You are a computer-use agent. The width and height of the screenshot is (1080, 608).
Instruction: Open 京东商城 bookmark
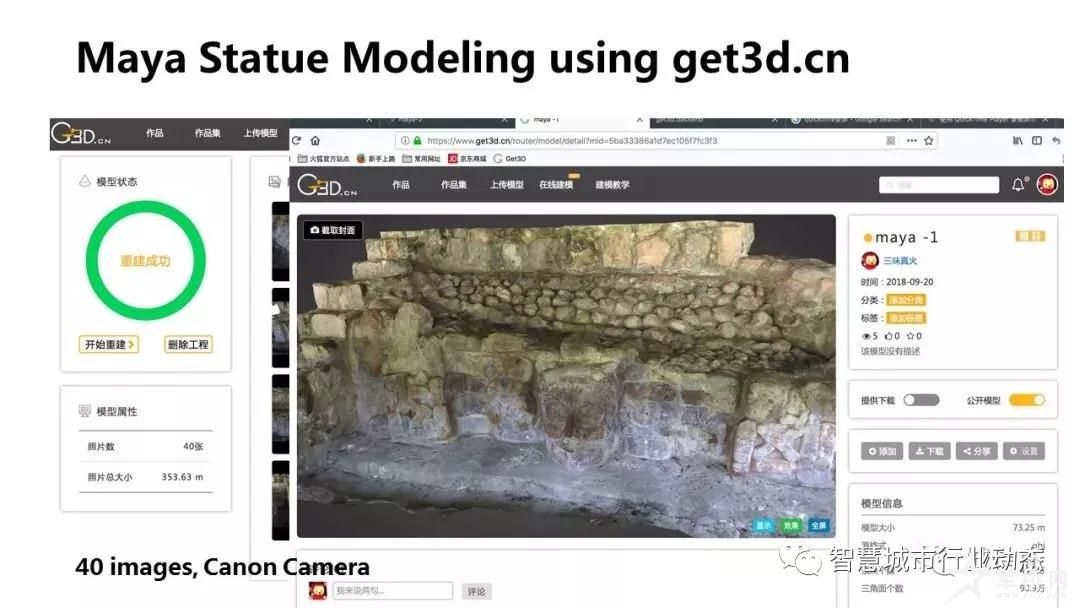(x=467, y=158)
